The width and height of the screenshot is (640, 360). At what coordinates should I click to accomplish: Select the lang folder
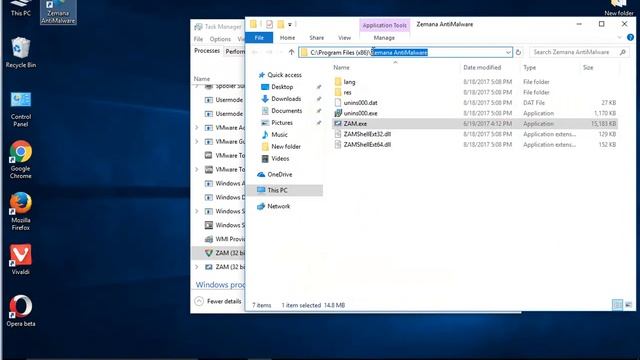click(x=349, y=82)
